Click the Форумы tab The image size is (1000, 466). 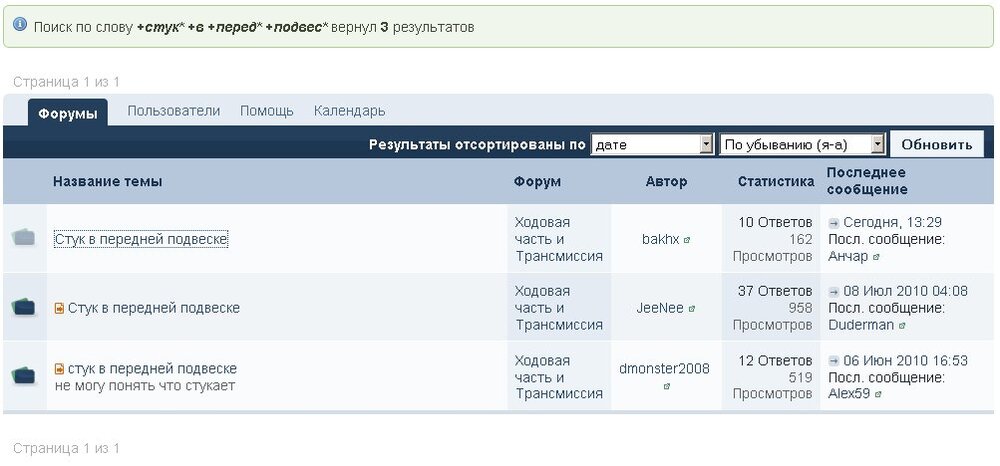(x=68, y=113)
